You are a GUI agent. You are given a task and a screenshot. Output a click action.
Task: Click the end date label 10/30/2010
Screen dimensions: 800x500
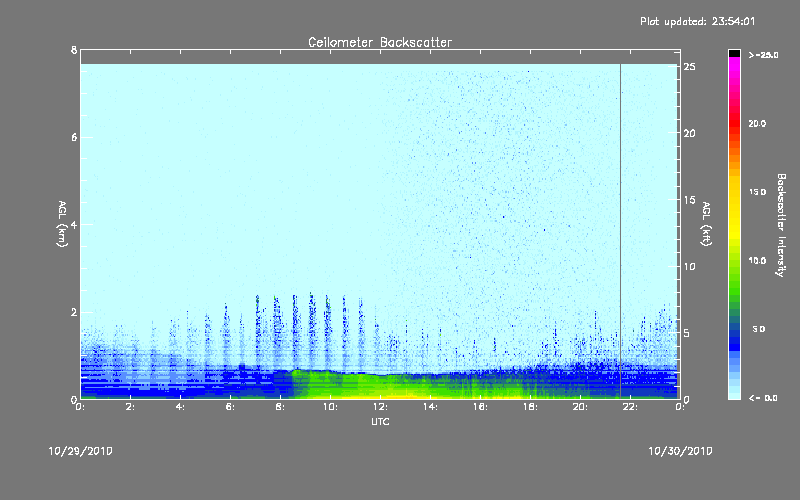[680, 451]
